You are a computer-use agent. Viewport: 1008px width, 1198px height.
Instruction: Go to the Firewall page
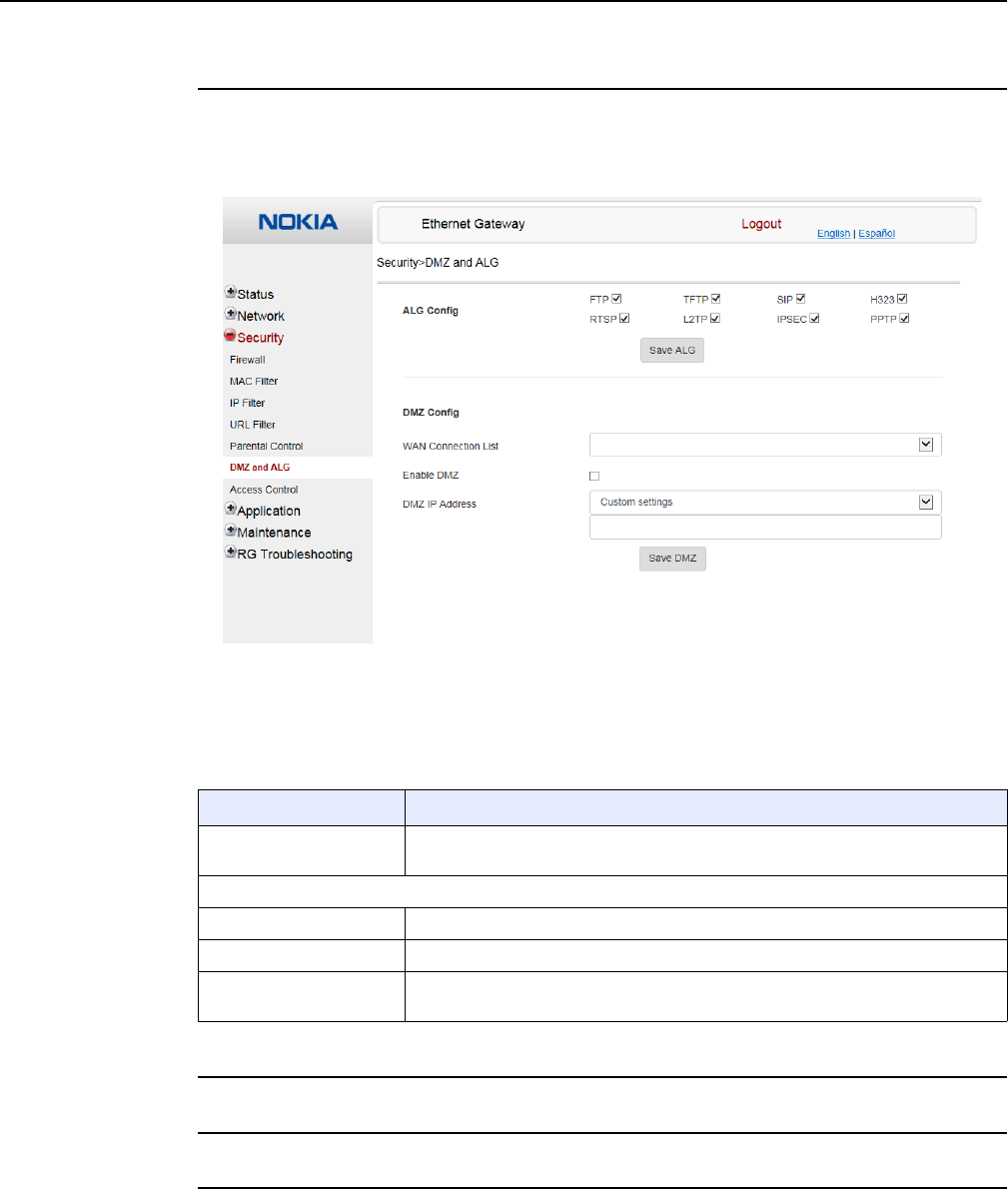tap(248, 360)
